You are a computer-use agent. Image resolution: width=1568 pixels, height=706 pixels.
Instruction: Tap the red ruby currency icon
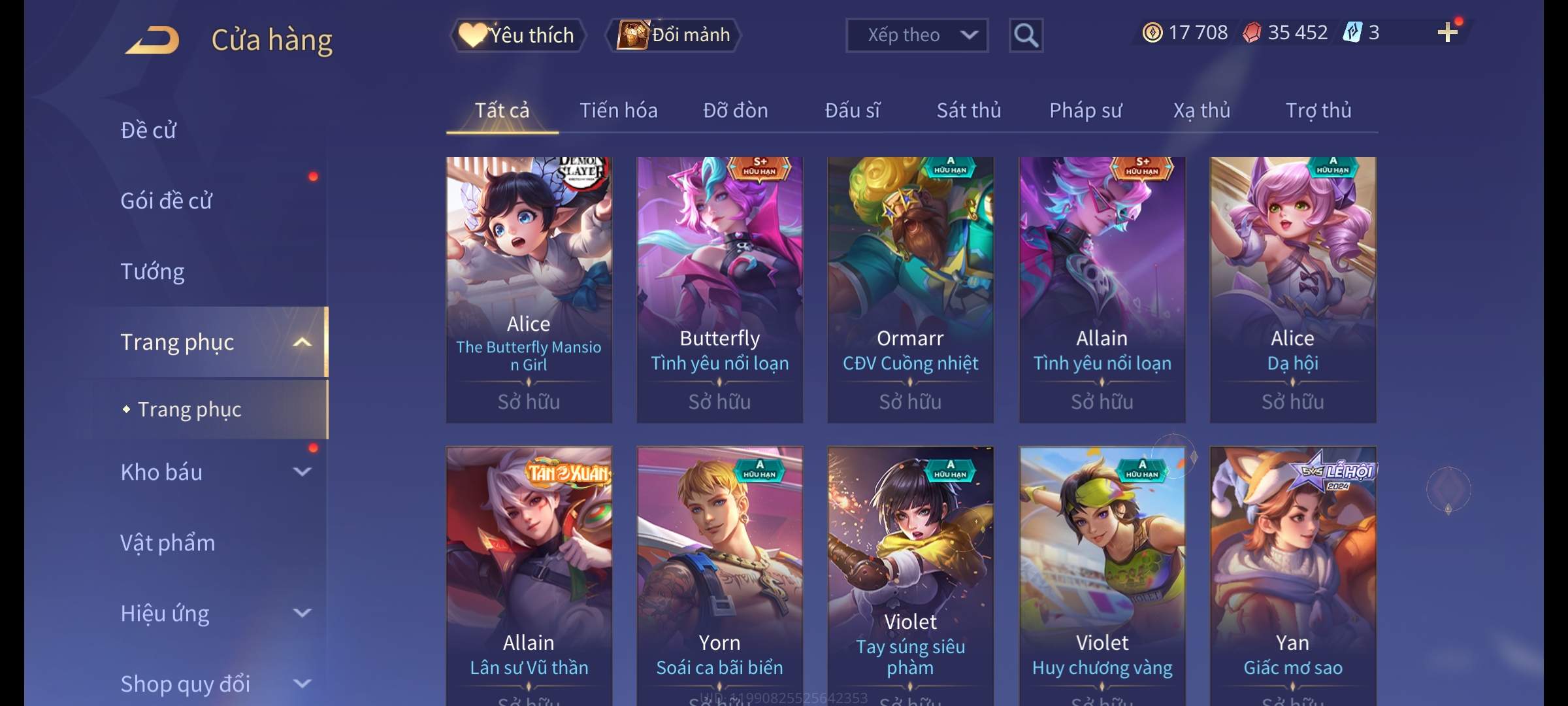1251,32
